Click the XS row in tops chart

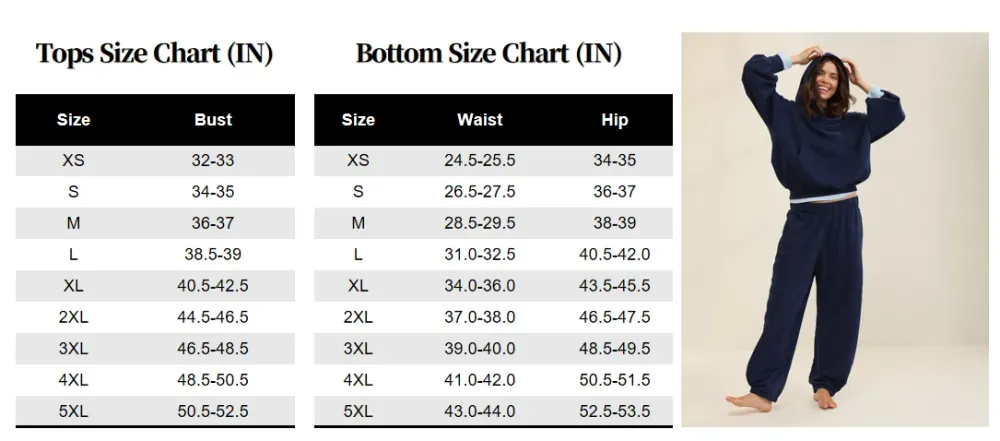(155, 160)
